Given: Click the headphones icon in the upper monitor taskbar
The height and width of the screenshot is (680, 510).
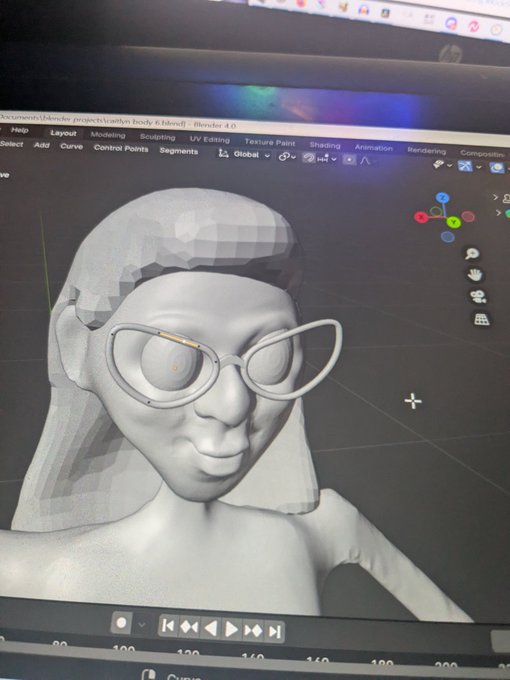Looking at the screenshot, I should pyautogui.click(x=363, y=10).
